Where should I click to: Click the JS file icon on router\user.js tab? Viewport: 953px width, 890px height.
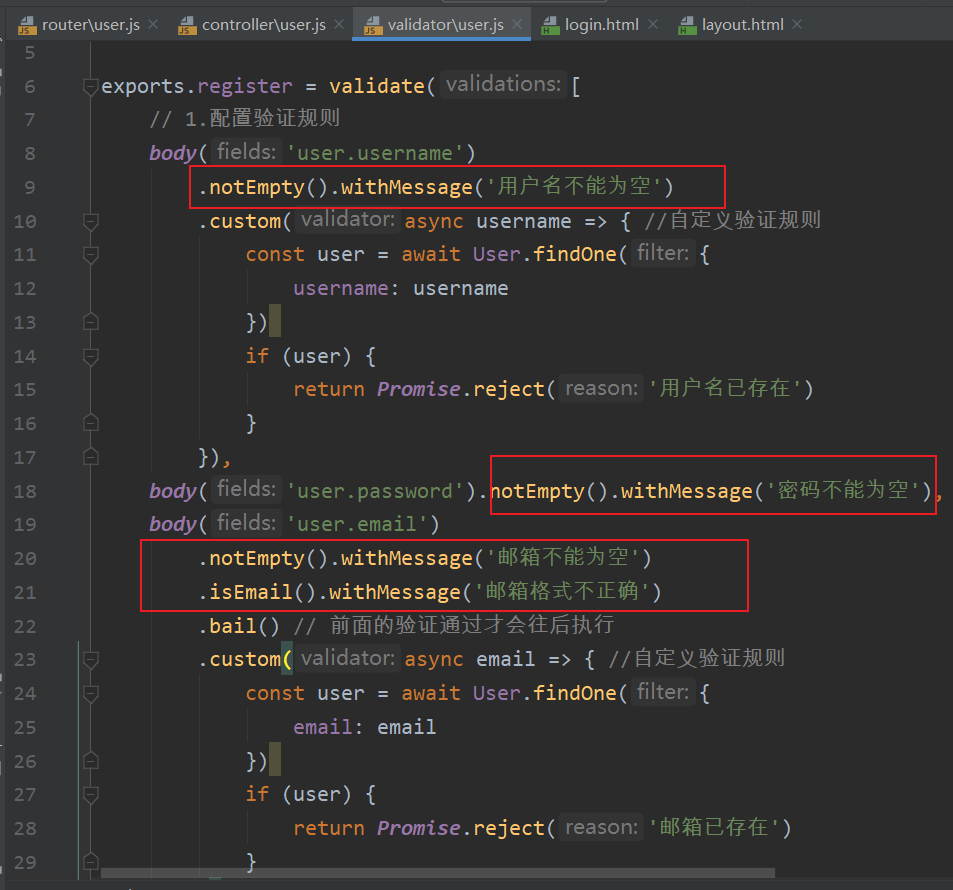[27, 26]
